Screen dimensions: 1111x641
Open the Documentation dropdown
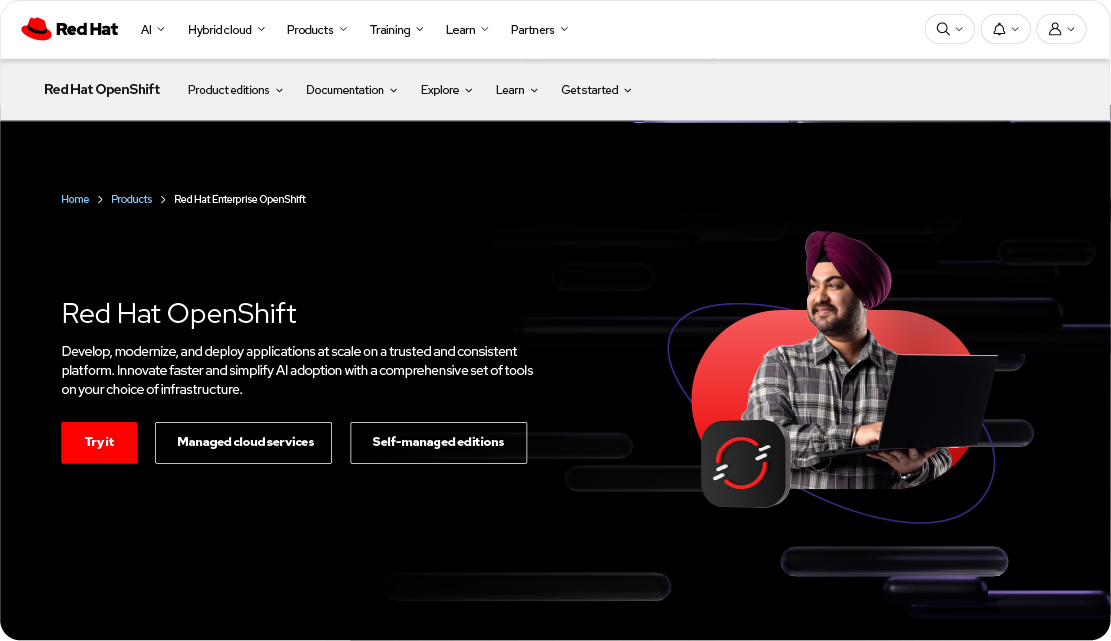pos(351,90)
